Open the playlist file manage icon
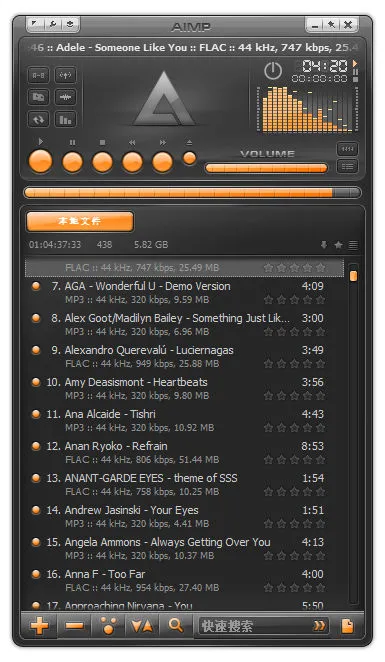This screenshot has width=385, height=662. (347, 626)
